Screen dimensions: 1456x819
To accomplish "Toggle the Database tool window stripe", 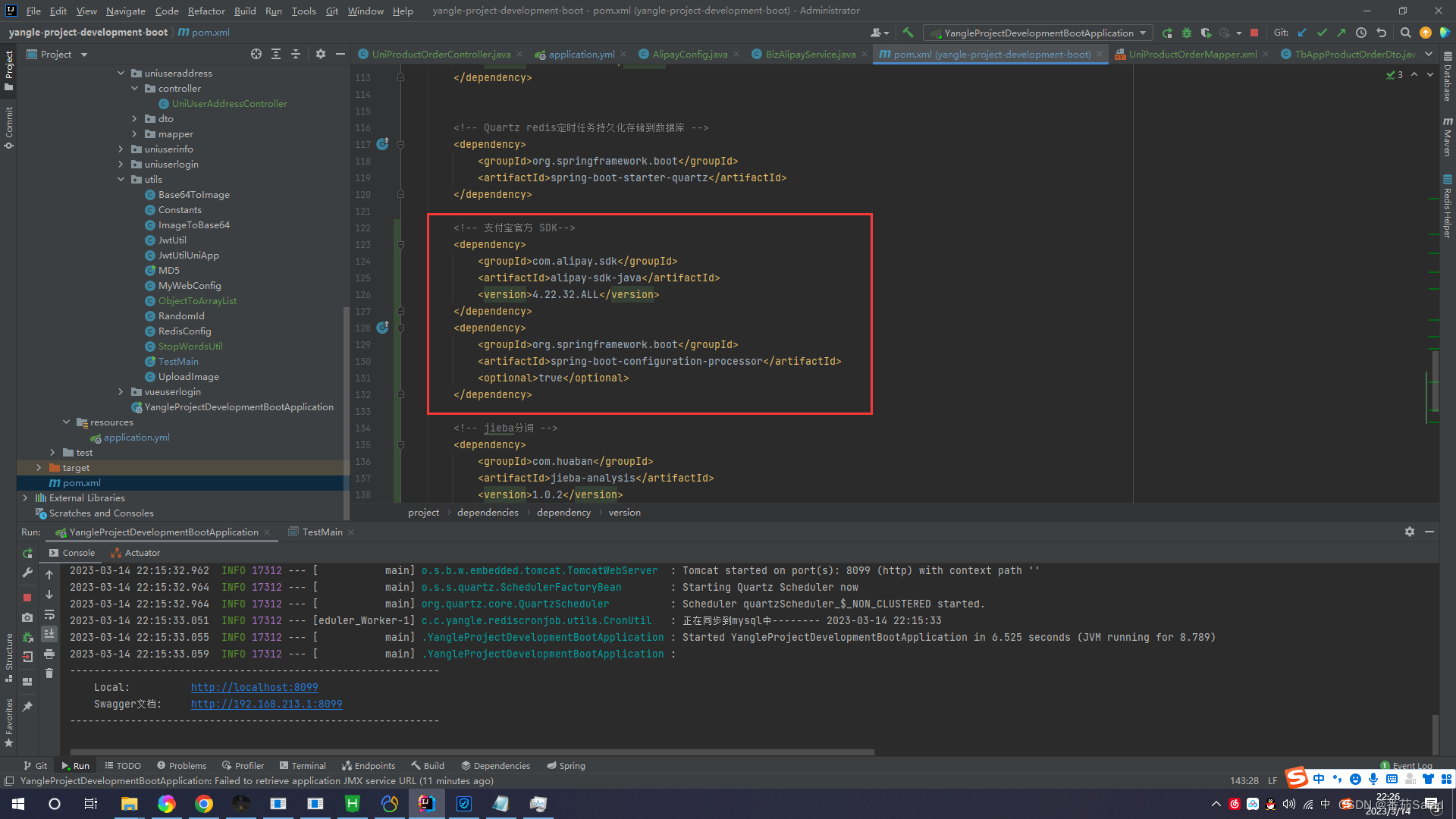I will pyautogui.click(x=1447, y=77).
